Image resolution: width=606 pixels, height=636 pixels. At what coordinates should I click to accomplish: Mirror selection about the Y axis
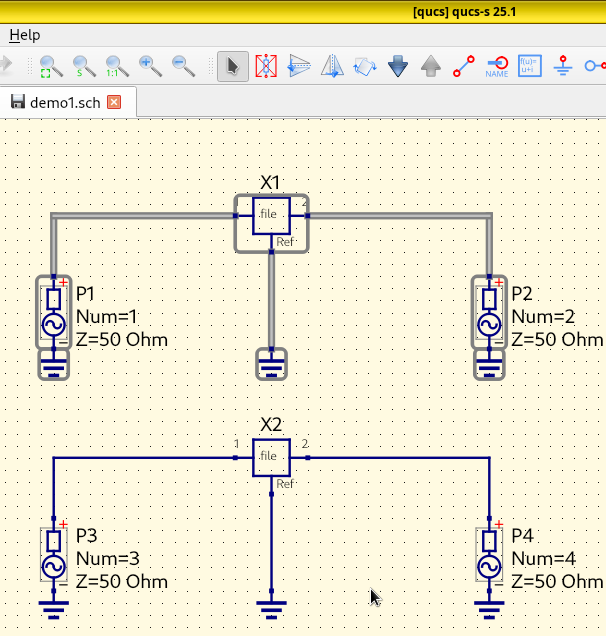(332, 67)
